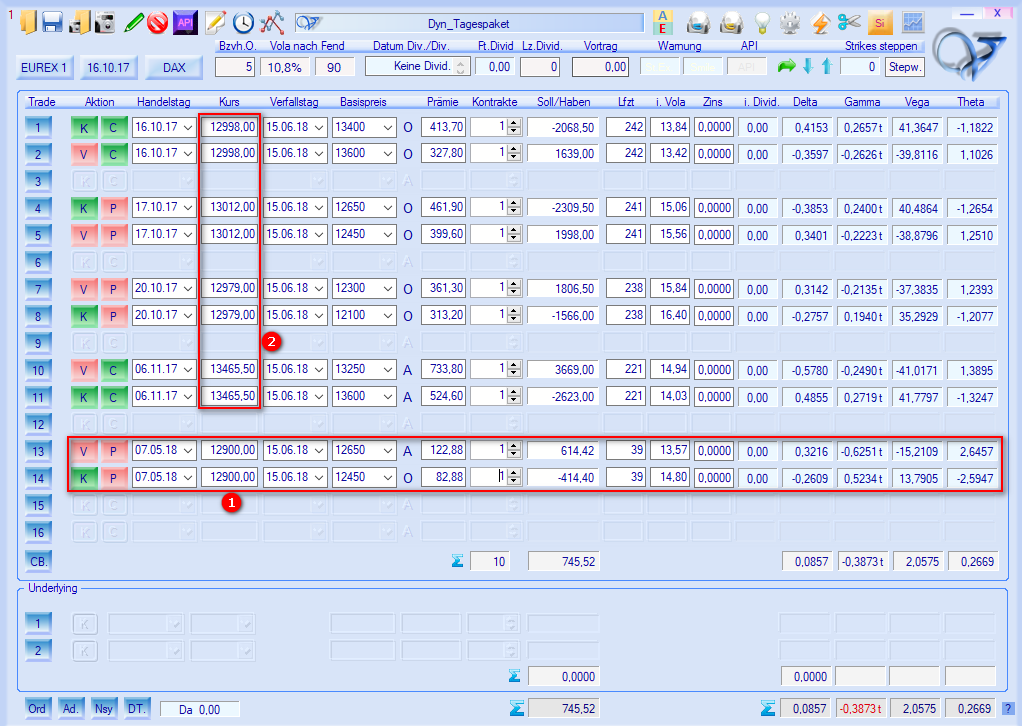Image resolution: width=1022 pixels, height=726 pixels.
Task: Select the Ord tab at bottom left
Action: click(37, 708)
